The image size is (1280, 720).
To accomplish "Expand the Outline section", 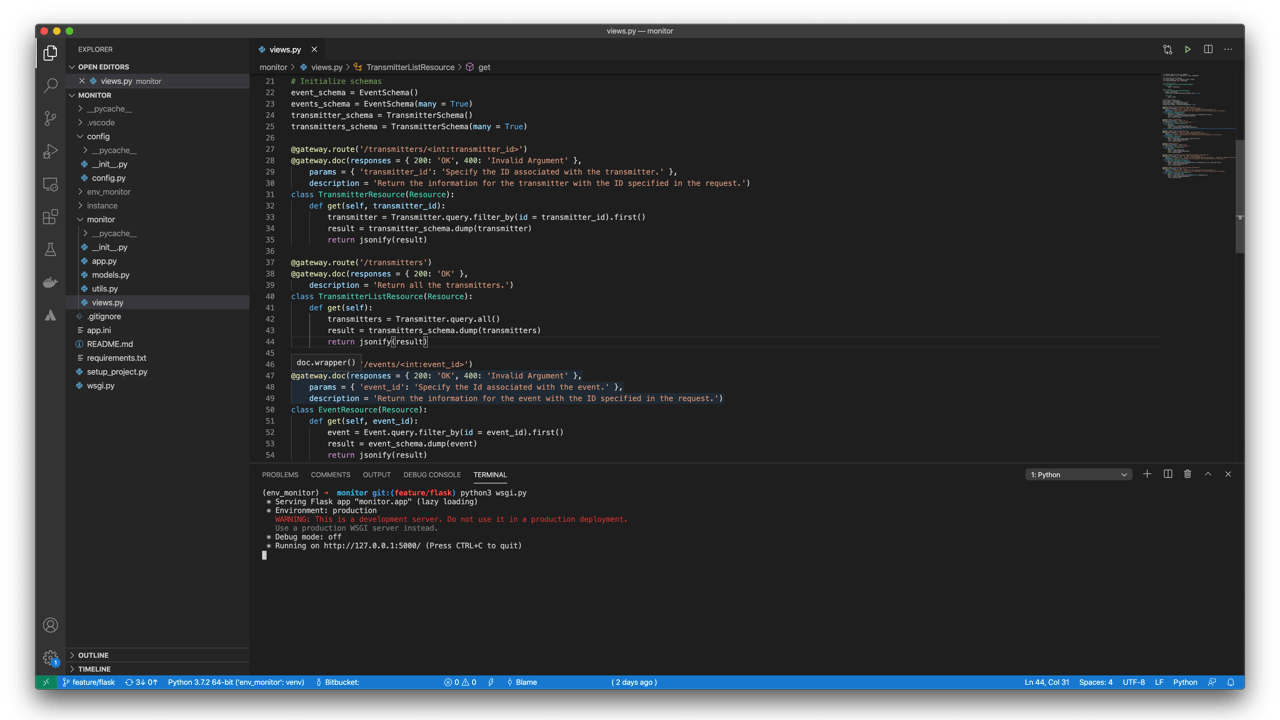I will coord(158,655).
